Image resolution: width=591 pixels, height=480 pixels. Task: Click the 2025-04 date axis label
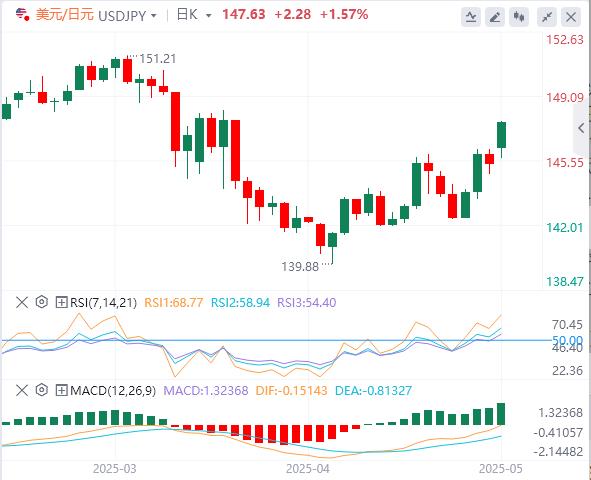pyautogui.click(x=308, y=469)
